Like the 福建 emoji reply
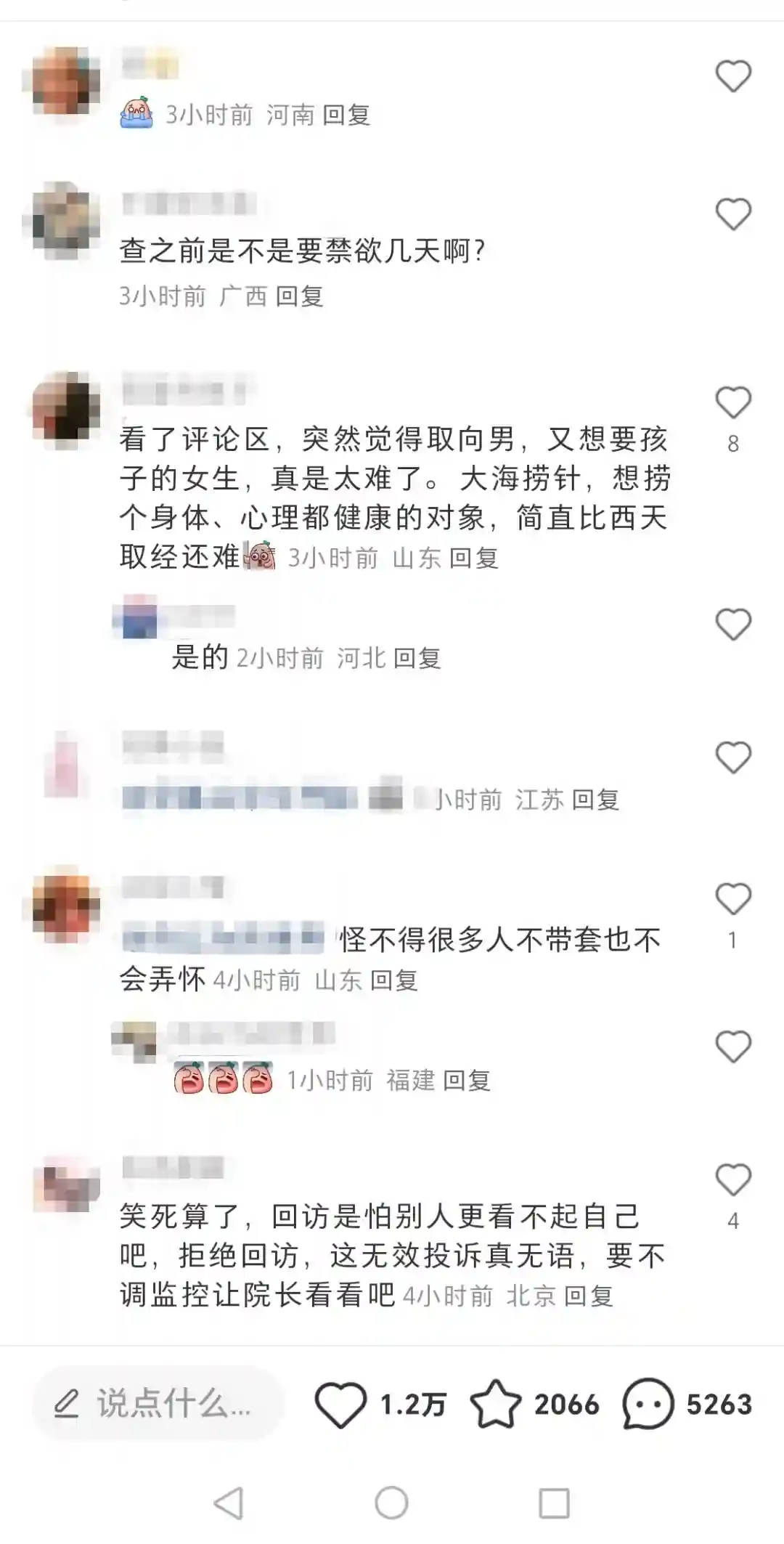Image resolution: width=784 pixels, height=1544 pixels. coord(733,1047)
